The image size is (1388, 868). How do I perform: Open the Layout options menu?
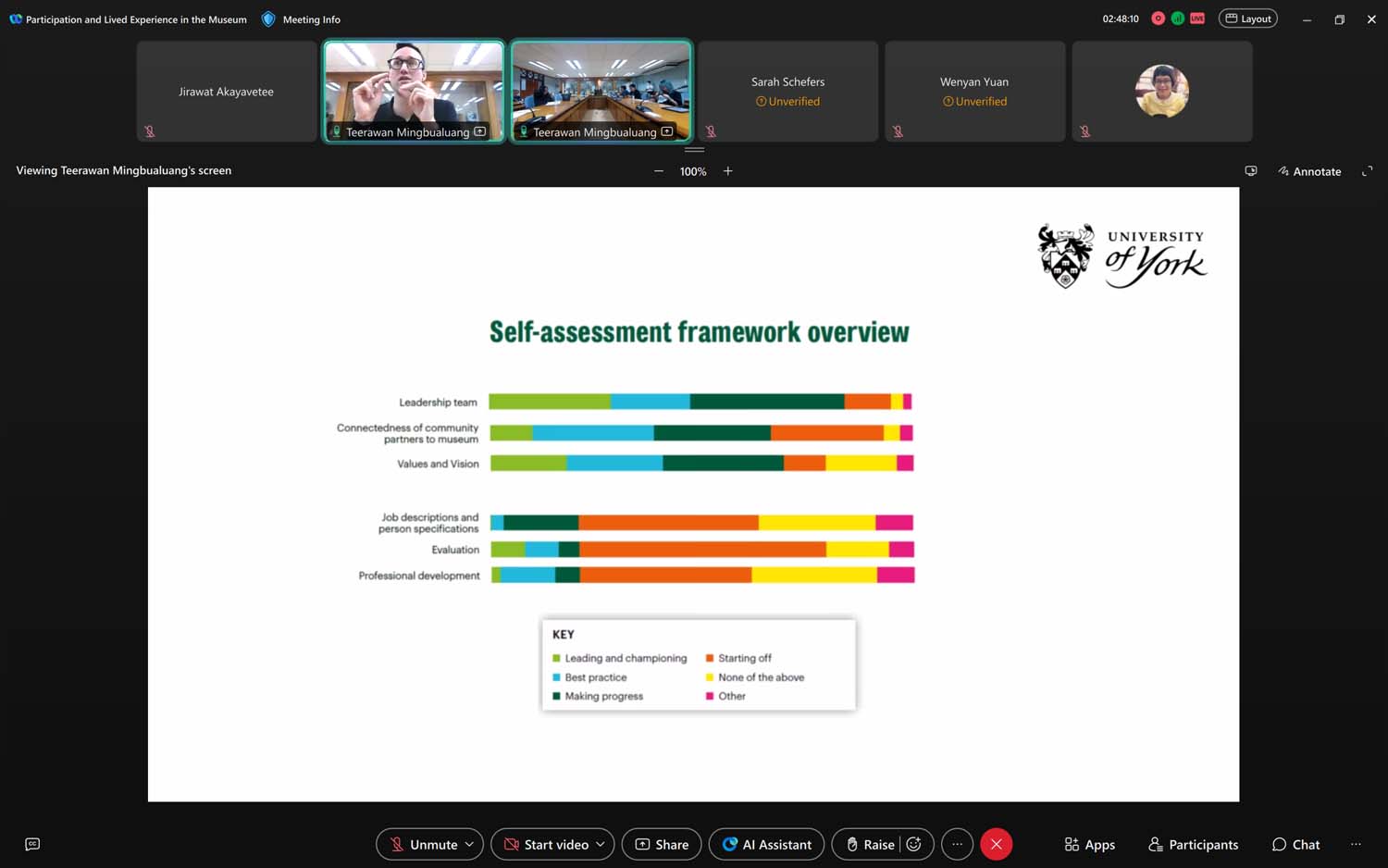point(1247,19)
